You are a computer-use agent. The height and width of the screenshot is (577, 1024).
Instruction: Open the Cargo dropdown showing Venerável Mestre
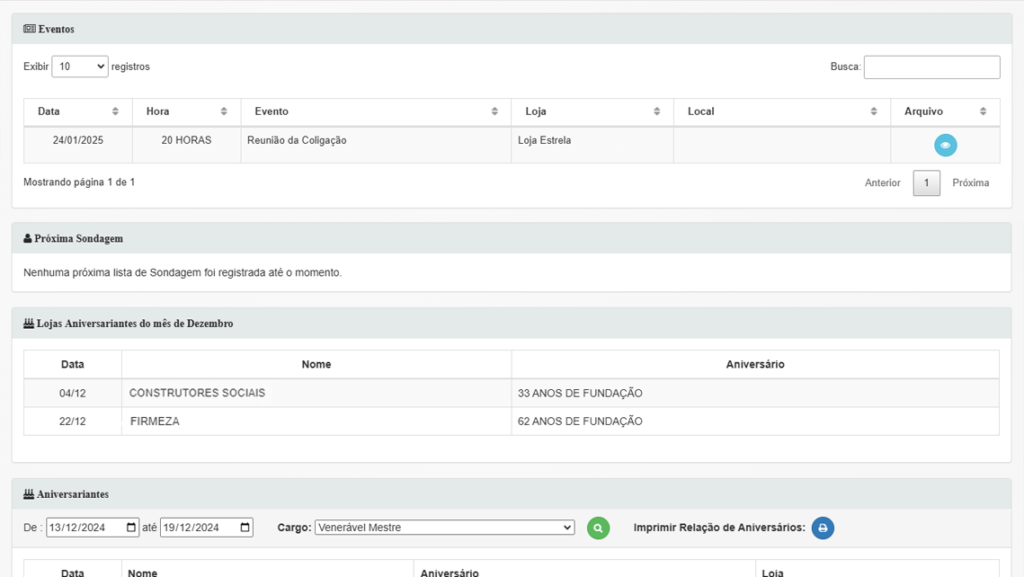(x=444, y=528)
